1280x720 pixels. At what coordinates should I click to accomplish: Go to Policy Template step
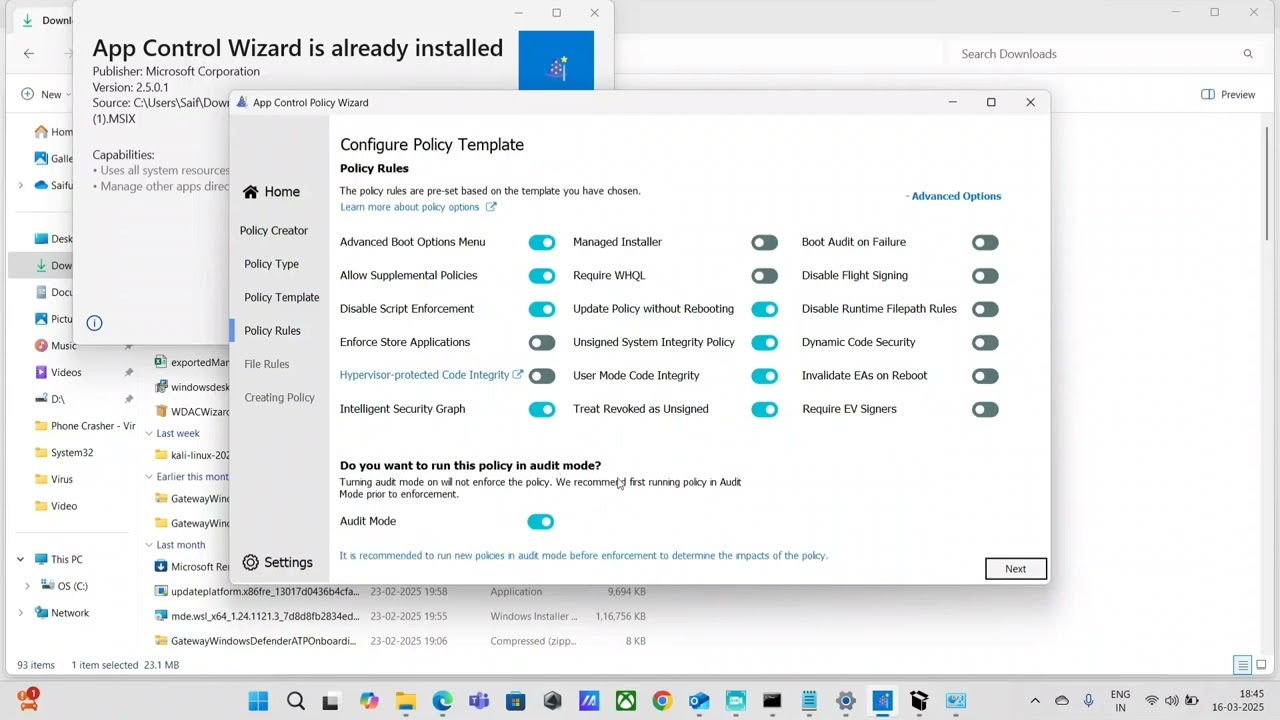[x=282, y=297]
